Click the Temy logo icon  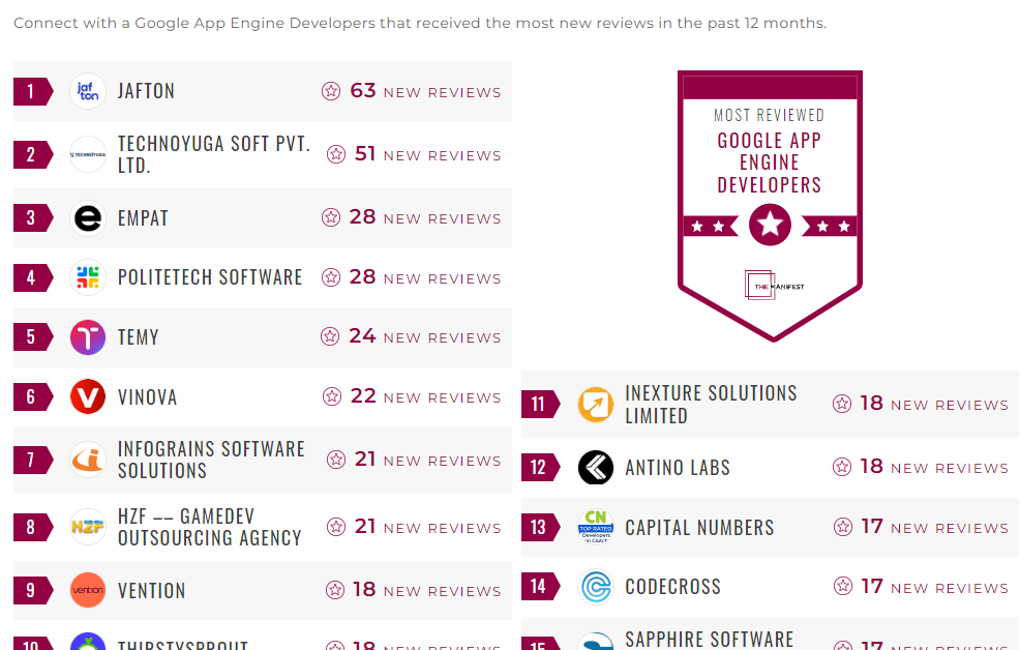[88, 337]
